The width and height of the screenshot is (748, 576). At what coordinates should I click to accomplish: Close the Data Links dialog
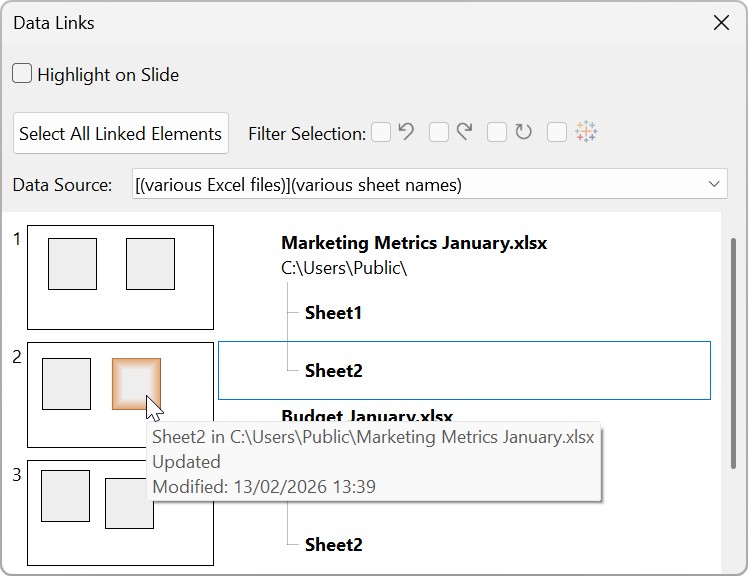(721, 23)
